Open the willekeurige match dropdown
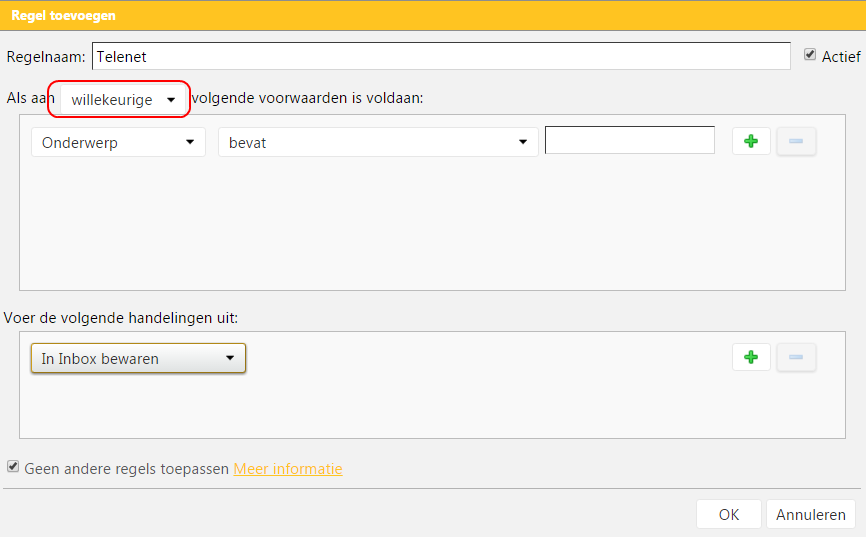 122,99
